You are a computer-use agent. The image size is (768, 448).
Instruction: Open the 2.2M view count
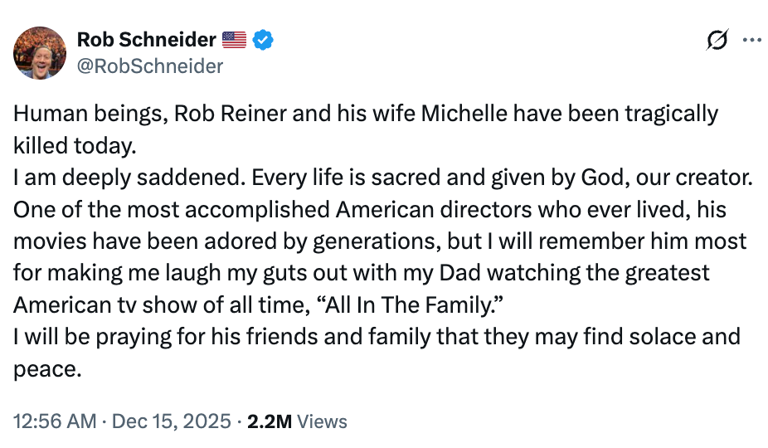269,421
